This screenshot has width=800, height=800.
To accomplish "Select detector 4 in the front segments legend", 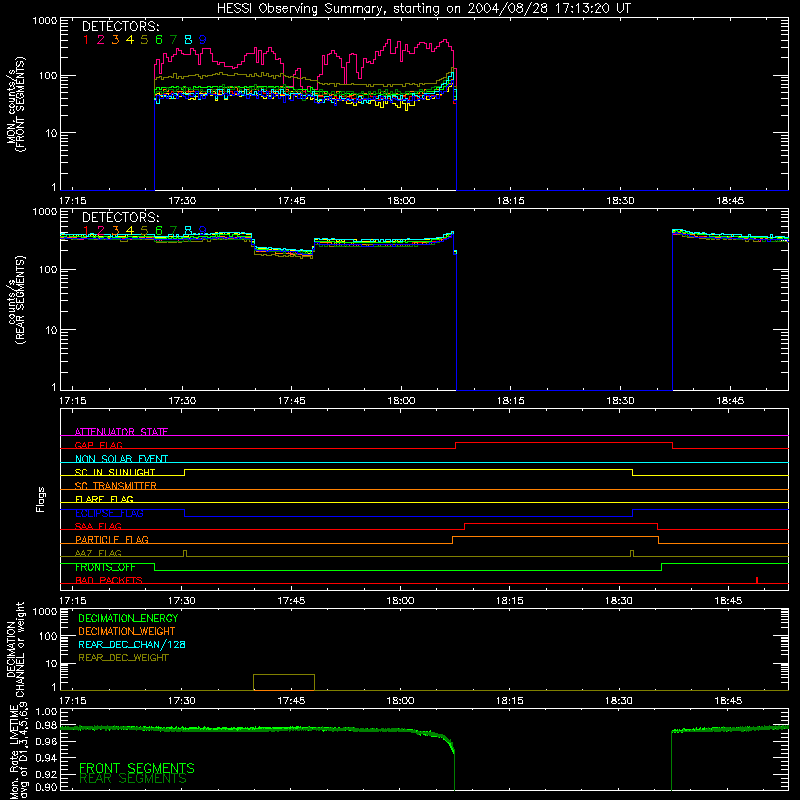I will tap(130, 40).
